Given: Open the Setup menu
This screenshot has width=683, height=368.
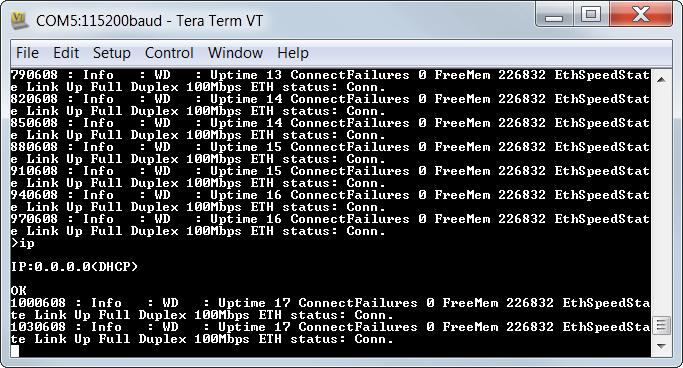Looking at the screenshot, I should tap(112, 53).
